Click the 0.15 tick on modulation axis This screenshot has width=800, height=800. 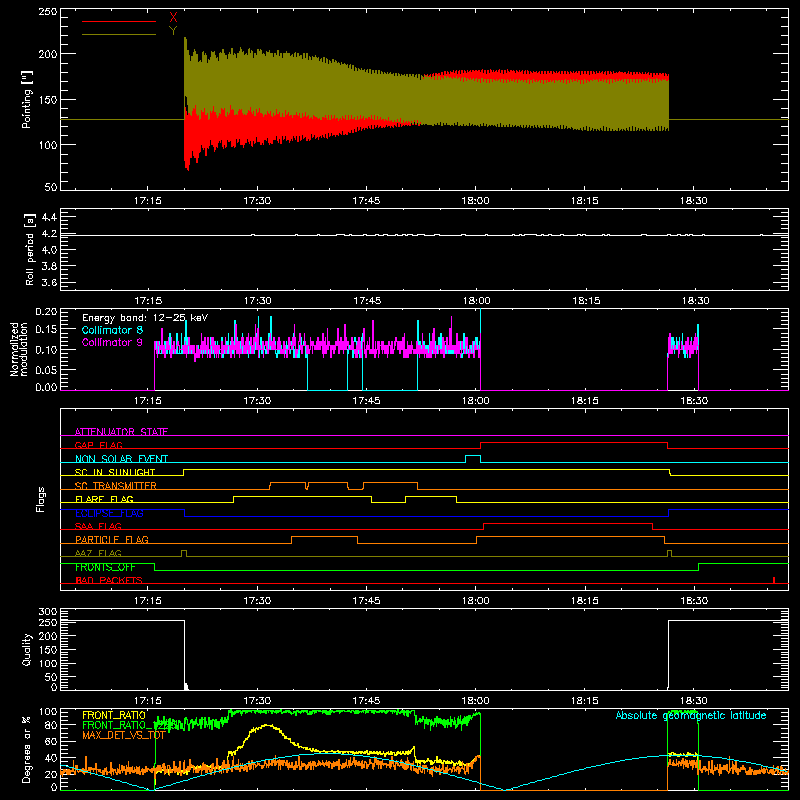(46, 330)
